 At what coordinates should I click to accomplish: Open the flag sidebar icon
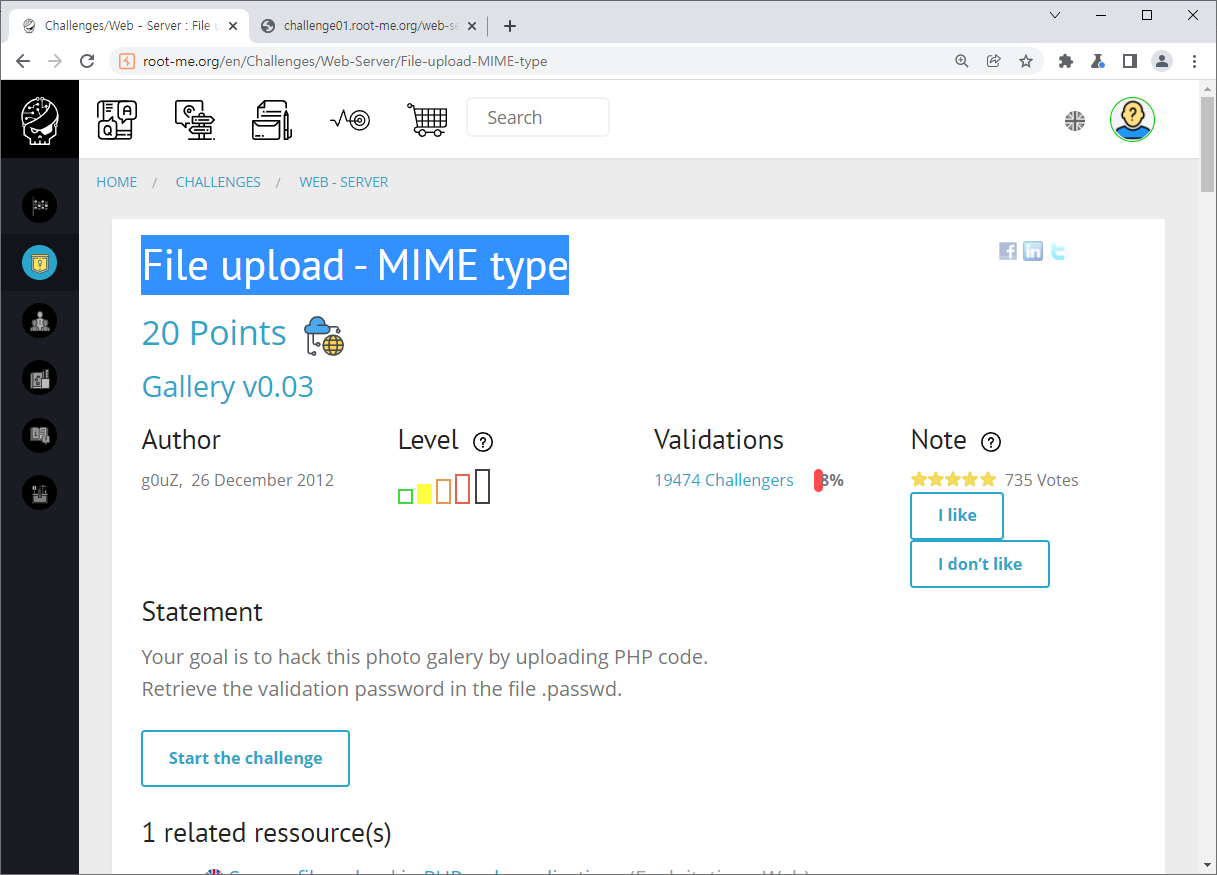coord(40,206)
